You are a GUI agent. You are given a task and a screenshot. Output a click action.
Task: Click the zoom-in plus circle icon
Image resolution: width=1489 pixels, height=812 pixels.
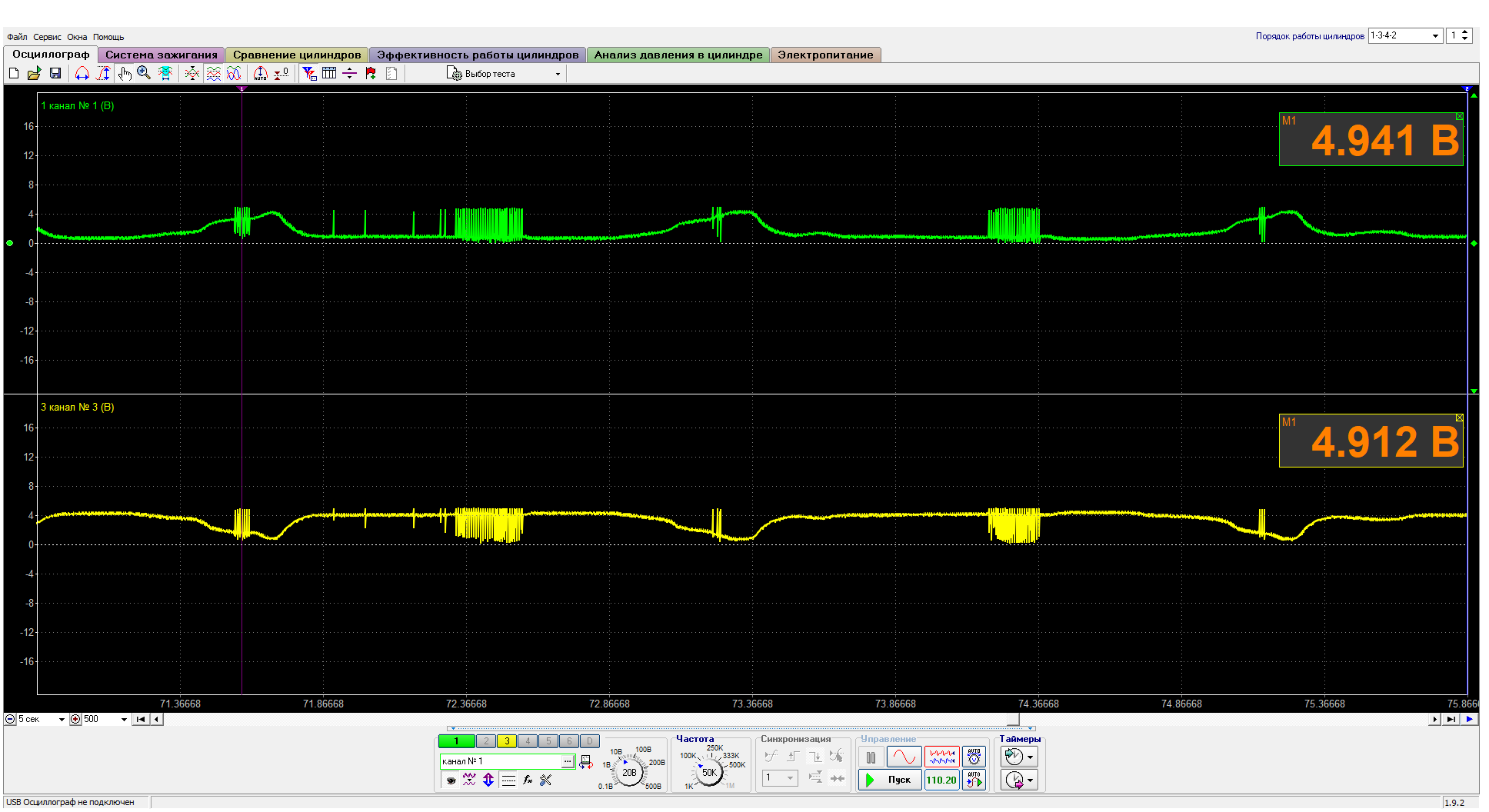tap(75, 719)
